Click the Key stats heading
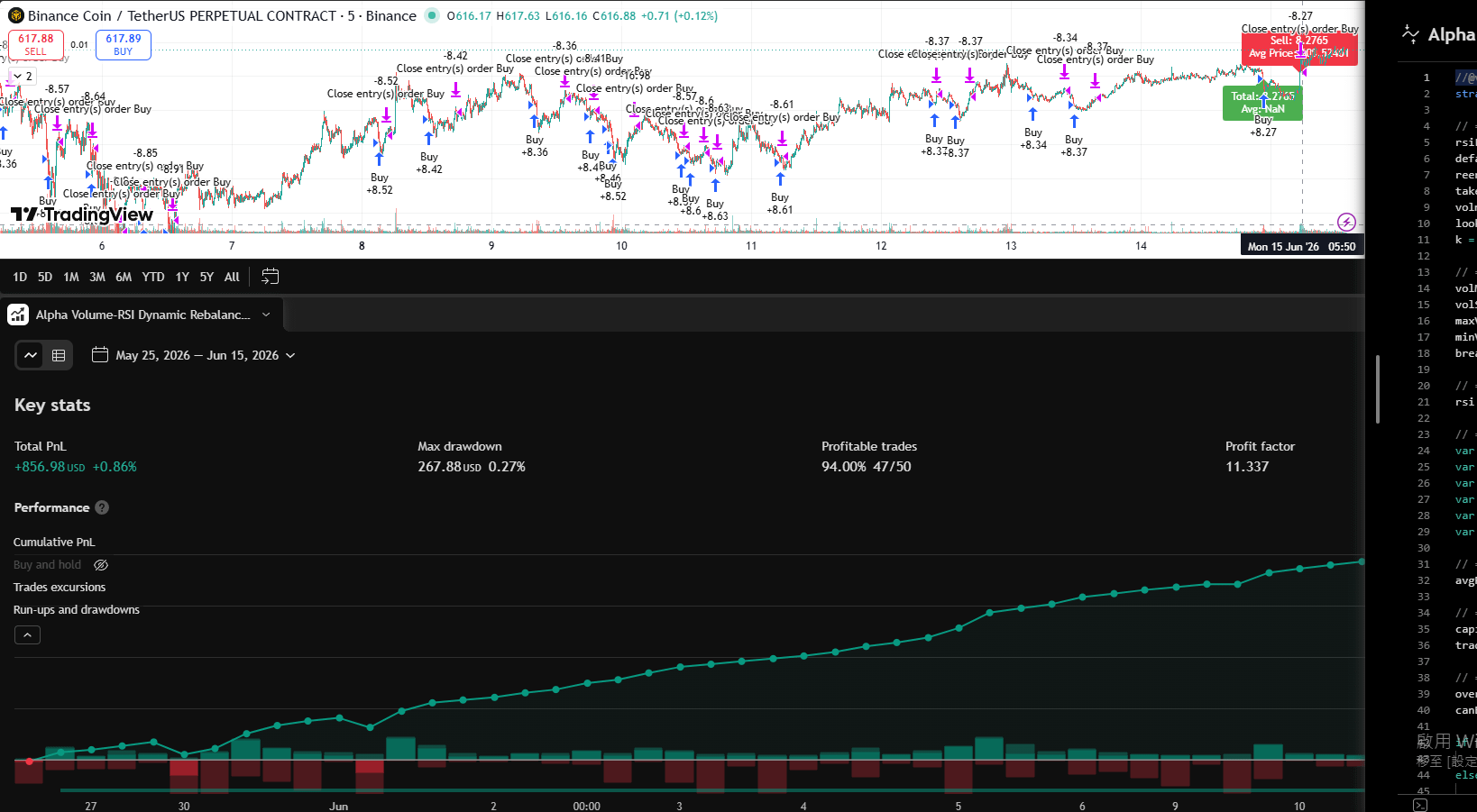Screen dimensions: 1477x812 click(x=52, y=405)
